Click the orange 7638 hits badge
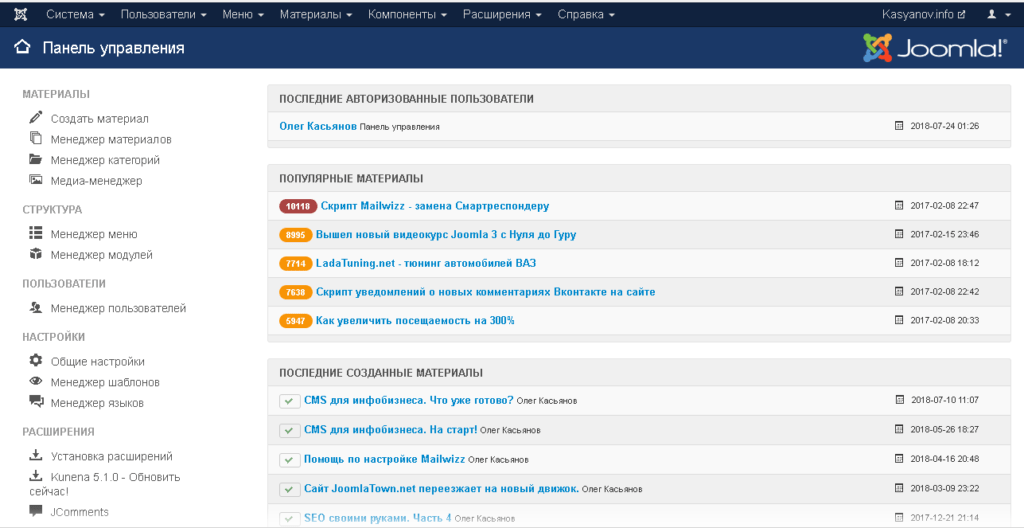This screenshot has height=528, width=1024. coord(296,292)
